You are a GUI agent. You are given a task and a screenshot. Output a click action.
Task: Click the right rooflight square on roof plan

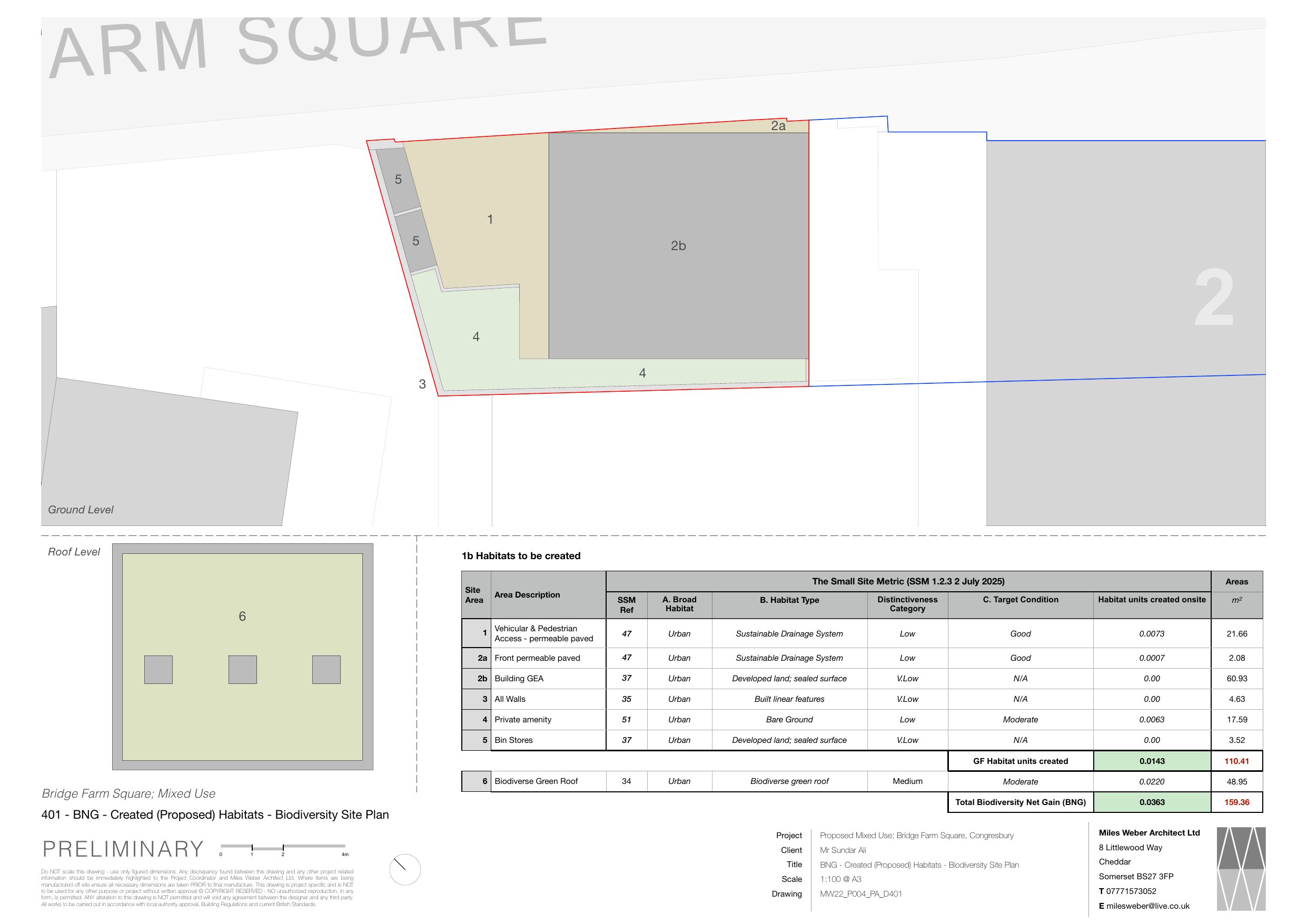pyautogui.click(x=326, y=670)
